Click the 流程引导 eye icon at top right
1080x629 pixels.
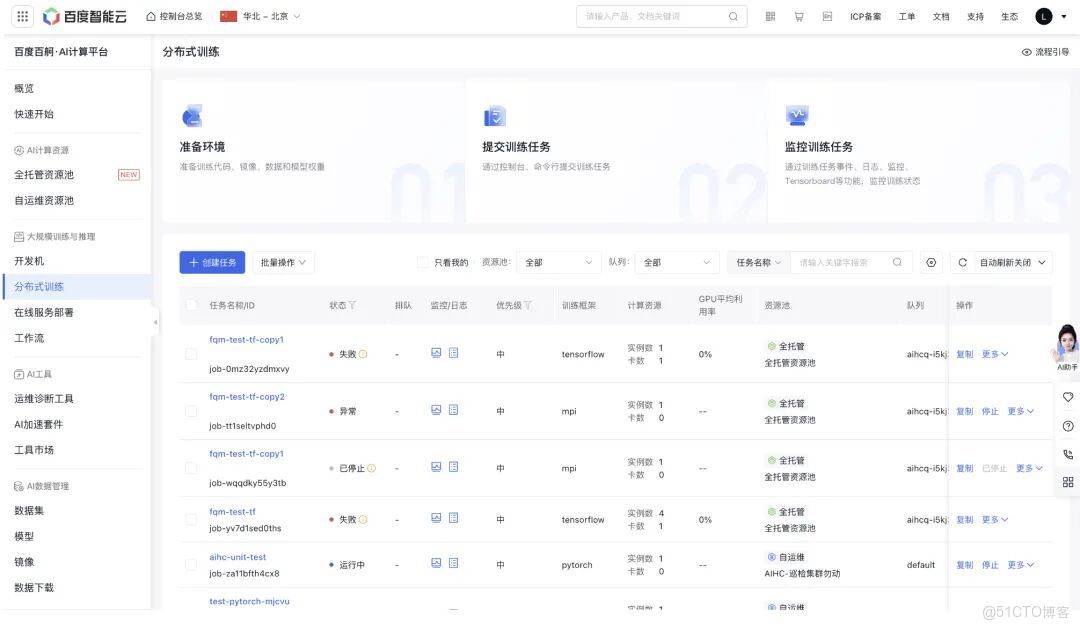(x=1026, y=51)
